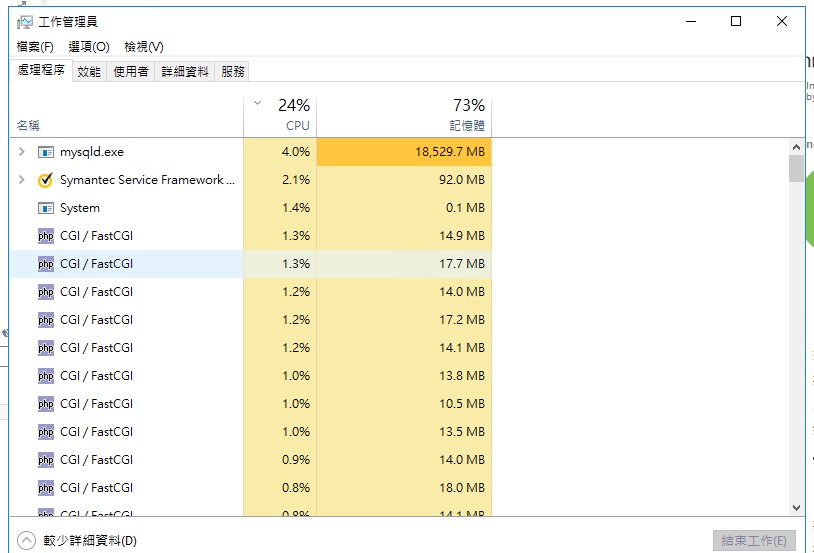Click the mysqld.exe process icon
The height and width of the screenshot is (553, 814).
(x=45, y=152)
